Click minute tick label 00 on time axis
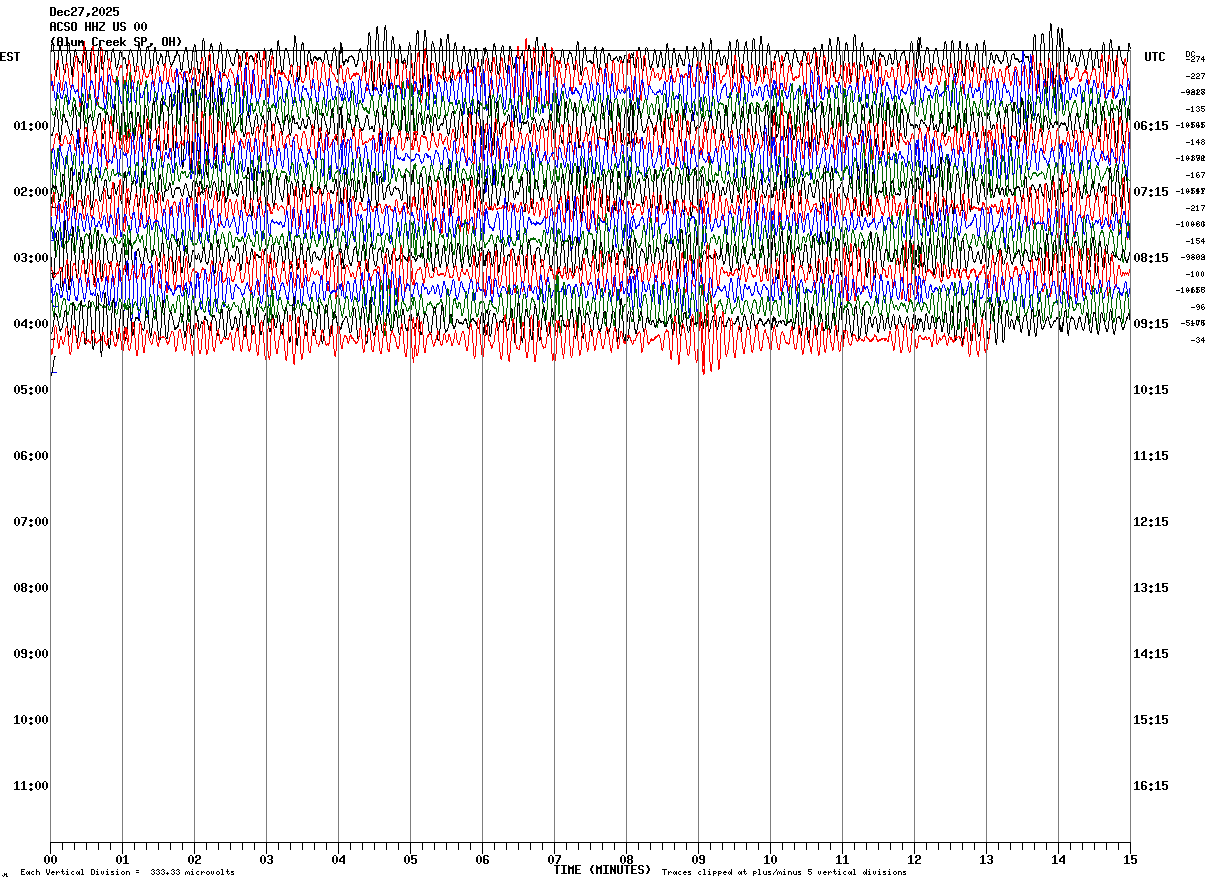 50,859
